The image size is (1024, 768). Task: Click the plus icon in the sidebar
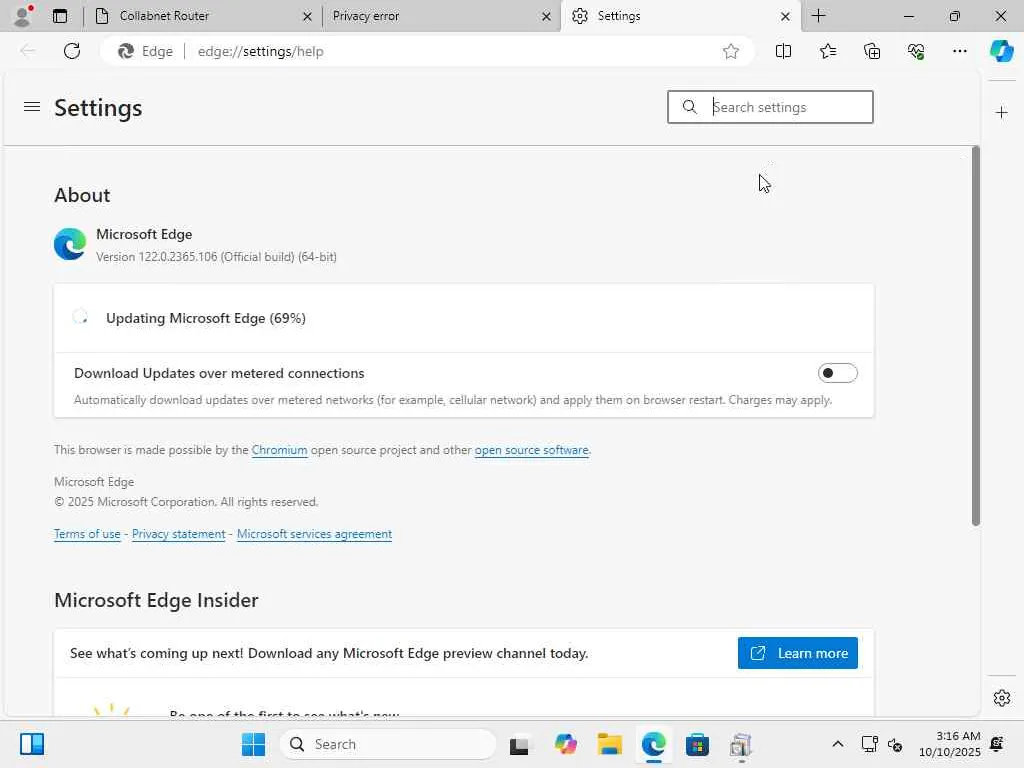1001,113
